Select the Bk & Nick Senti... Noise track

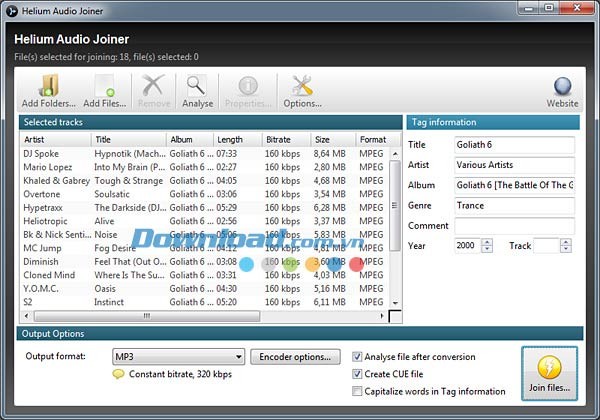tap(204, 234)
